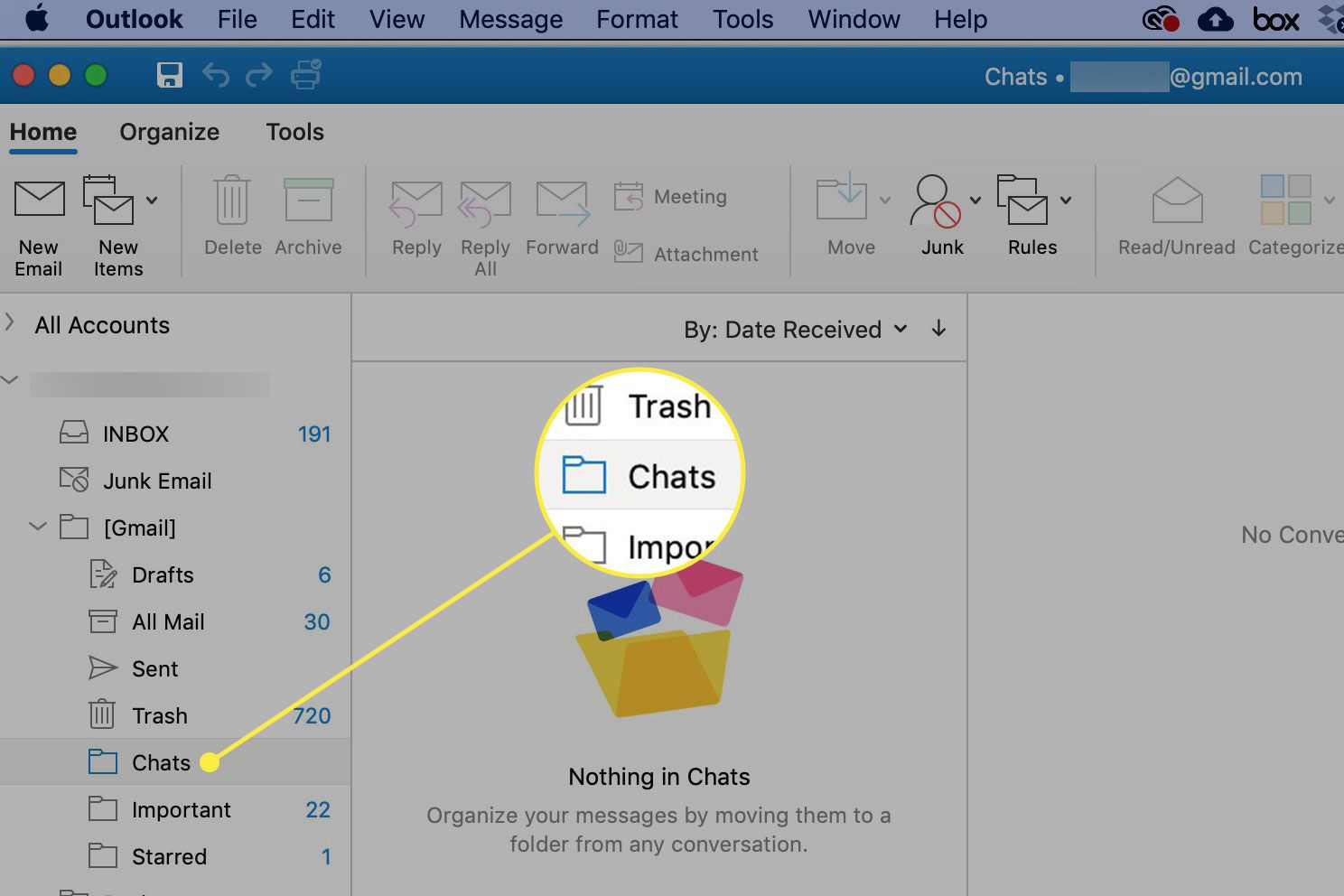Open the By: Date Received sort dropdown

[796, 330]
